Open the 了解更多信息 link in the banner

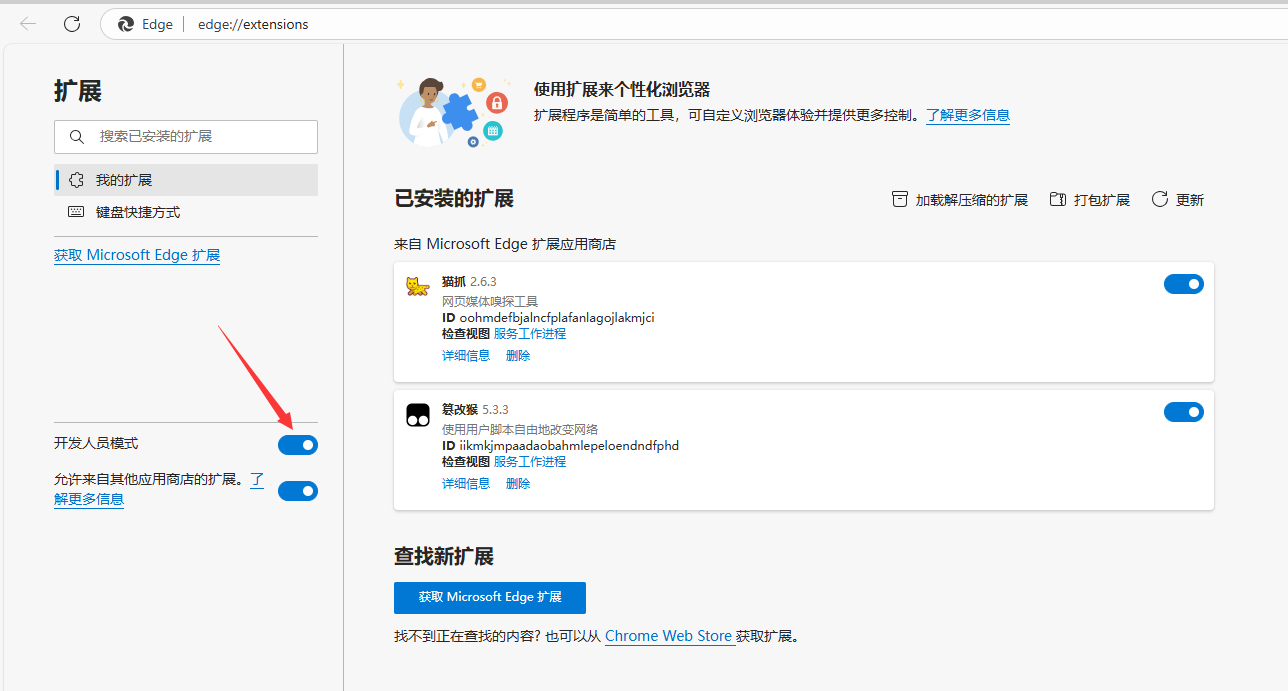[968, 115]
